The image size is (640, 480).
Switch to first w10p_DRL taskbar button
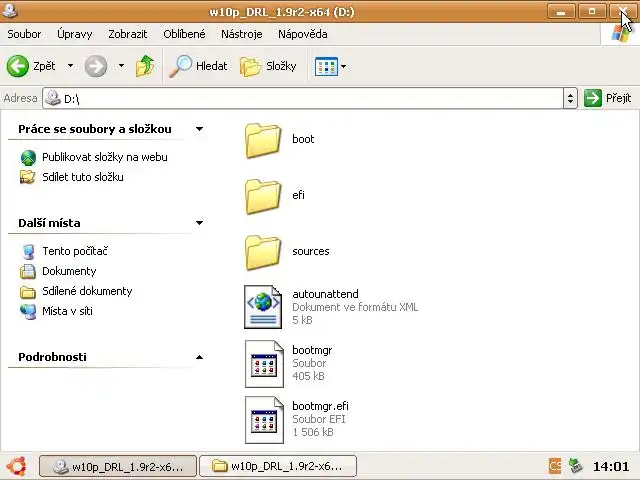(118, 466)
